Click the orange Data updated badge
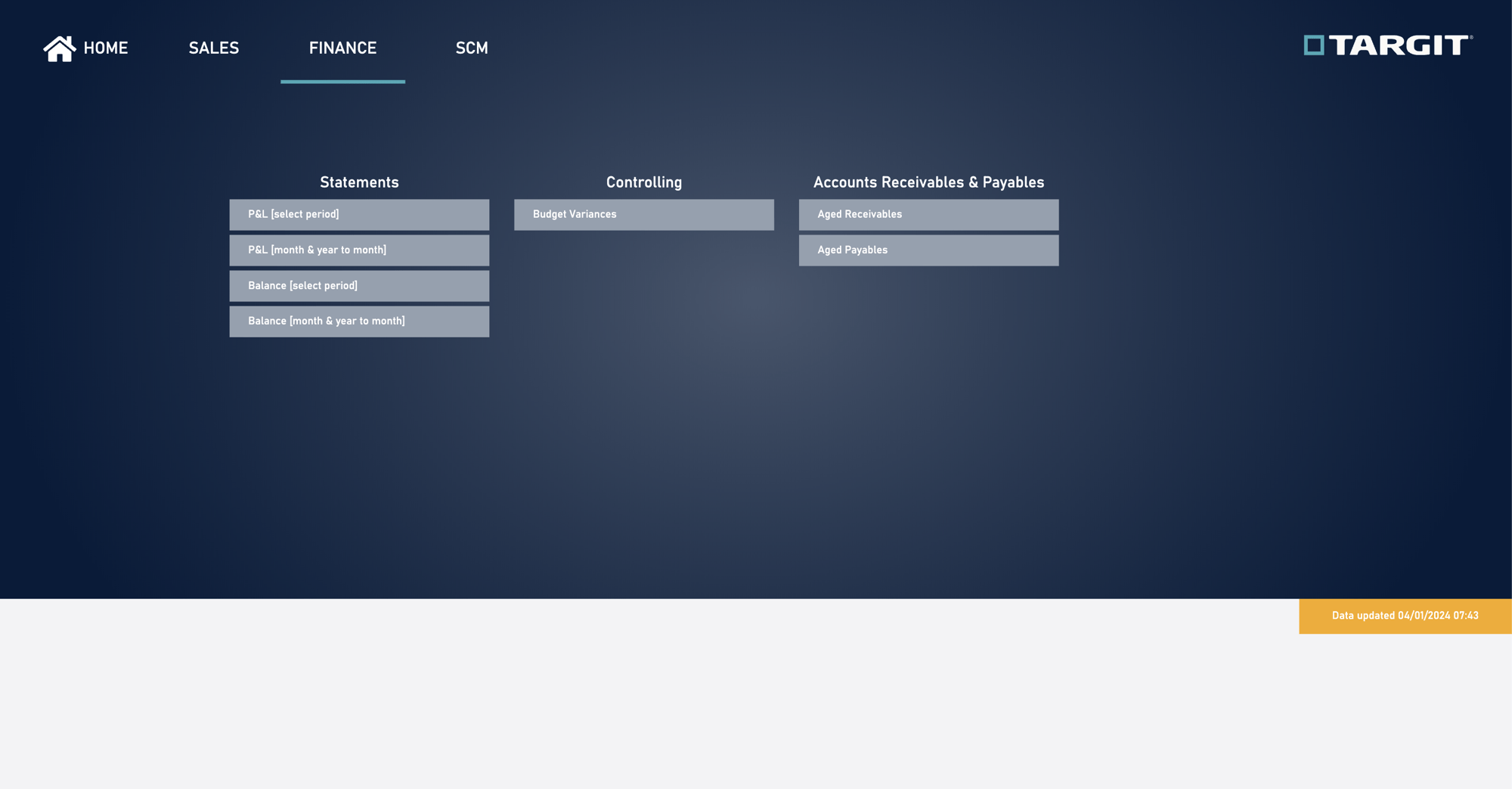 (x=1405, y=616)
